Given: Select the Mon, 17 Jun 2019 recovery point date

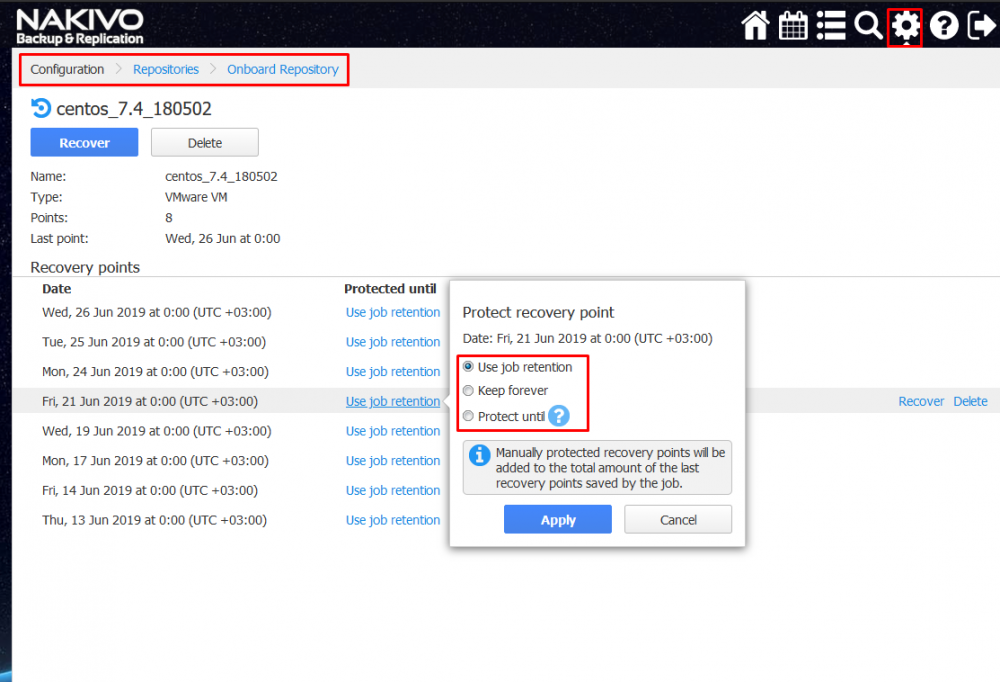Looking at the screenshot, I should coord(156,461).
